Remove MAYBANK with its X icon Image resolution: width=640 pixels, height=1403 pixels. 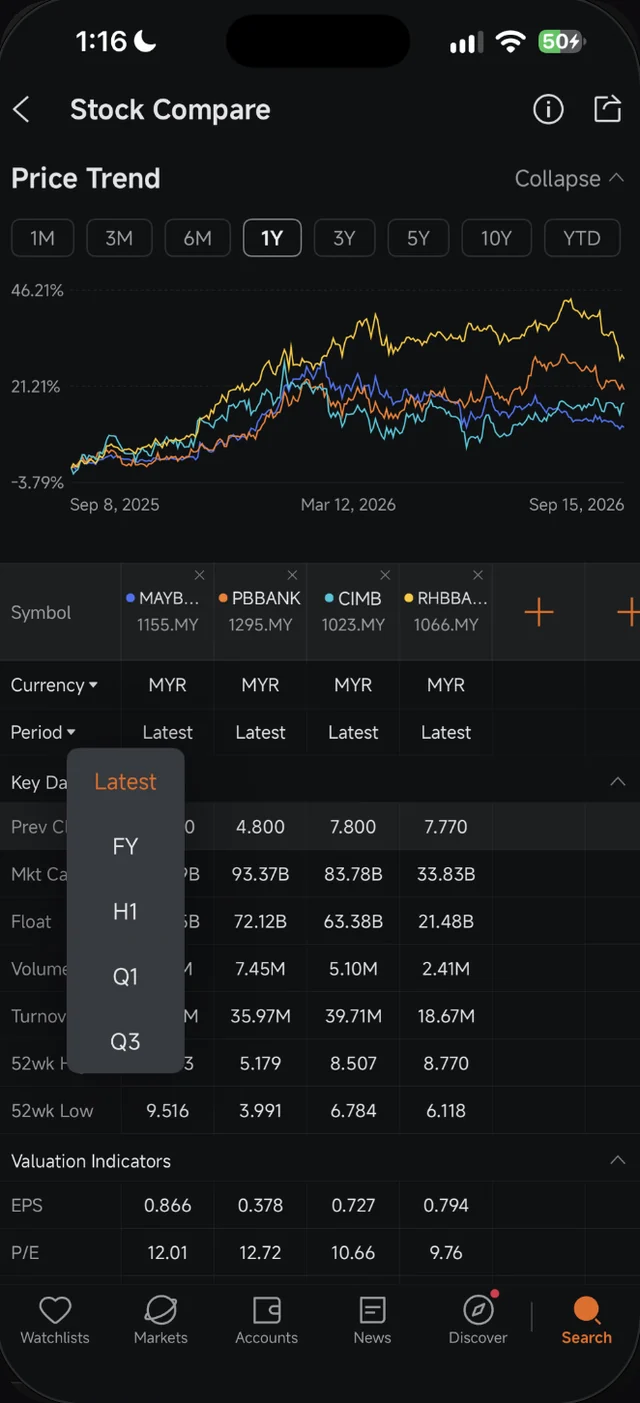point(199,575)
